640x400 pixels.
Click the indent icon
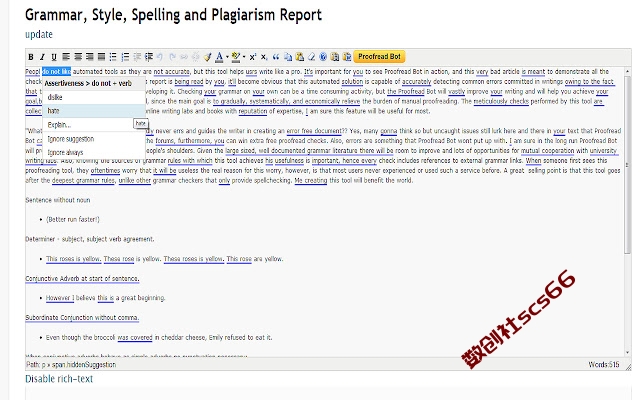(149, 57)
